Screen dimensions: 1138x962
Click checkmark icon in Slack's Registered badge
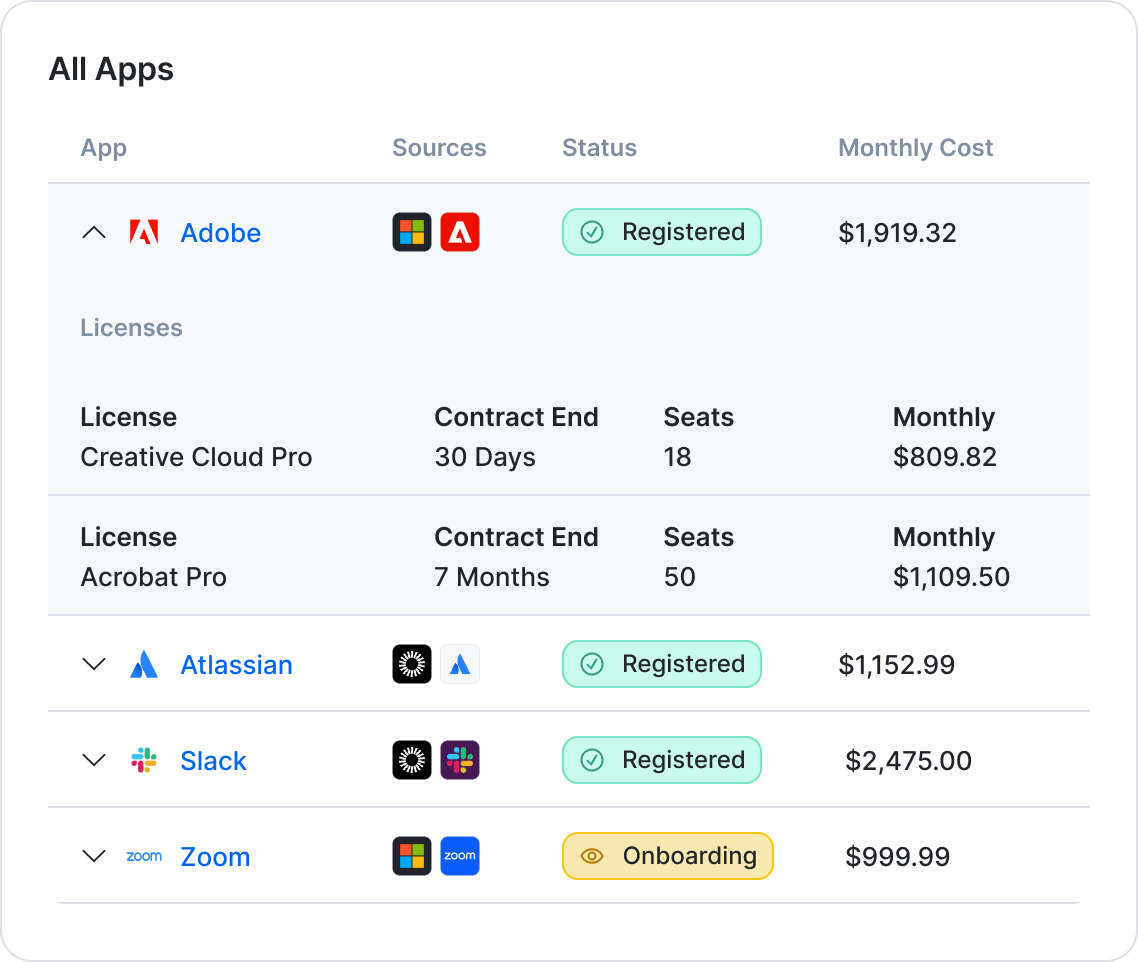592,760
